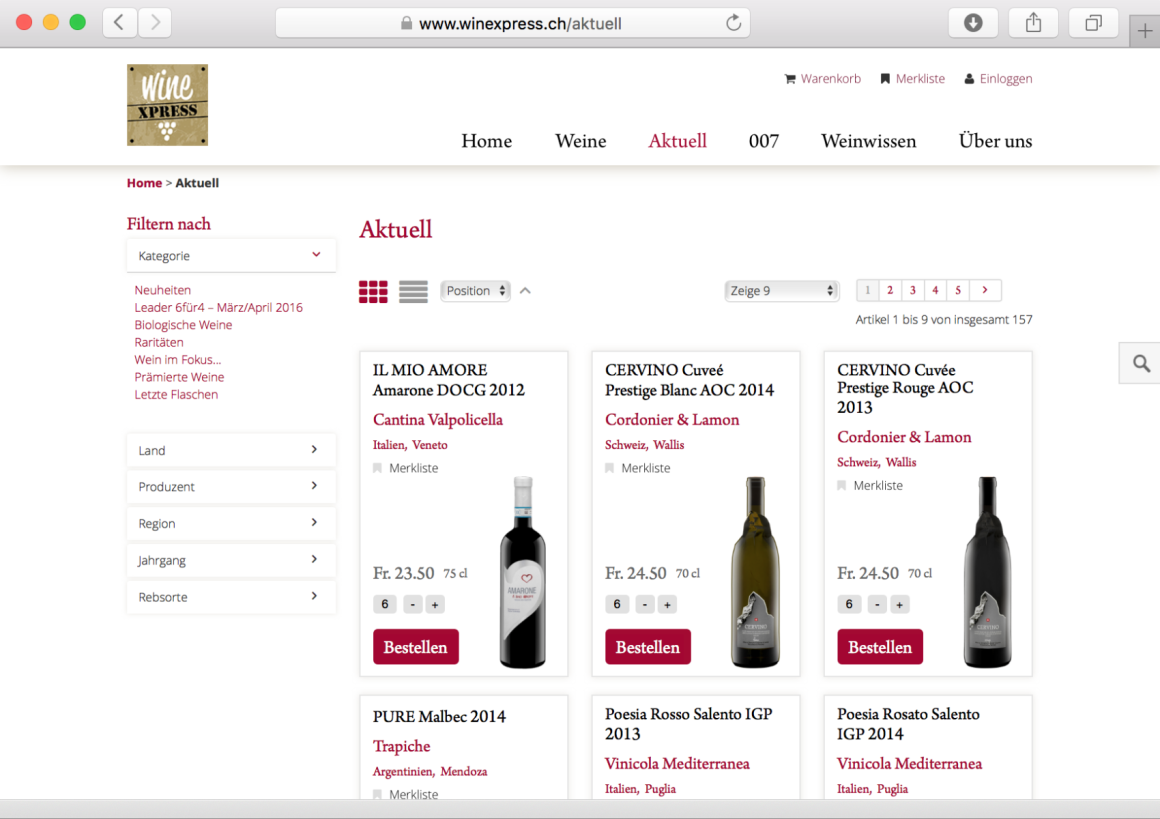Filter by Raritäten category

(x=158, y=343)
